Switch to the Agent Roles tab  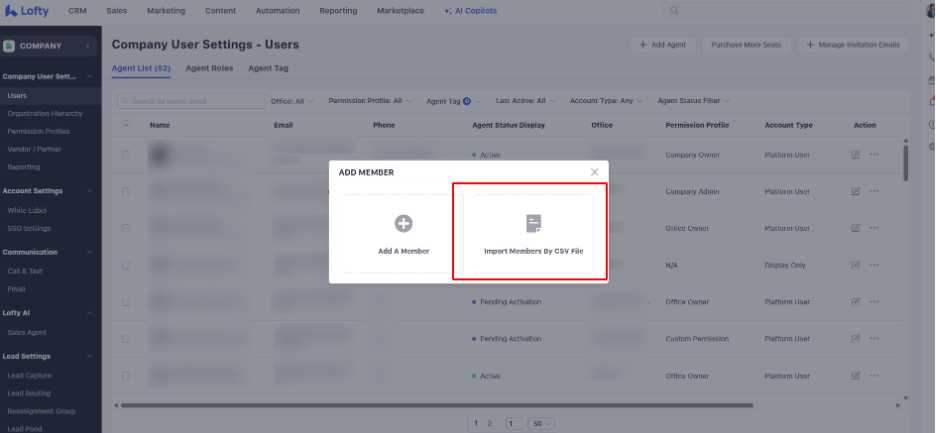[209, 68]
